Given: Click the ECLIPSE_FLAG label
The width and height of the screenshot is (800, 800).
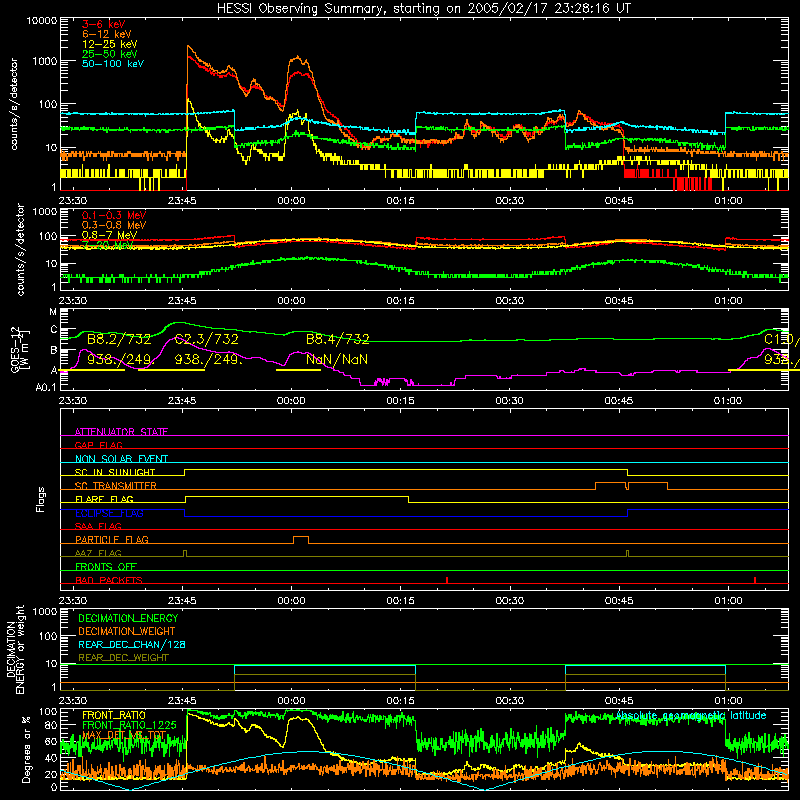Looking at the screenshot, I should coord(109,513).
